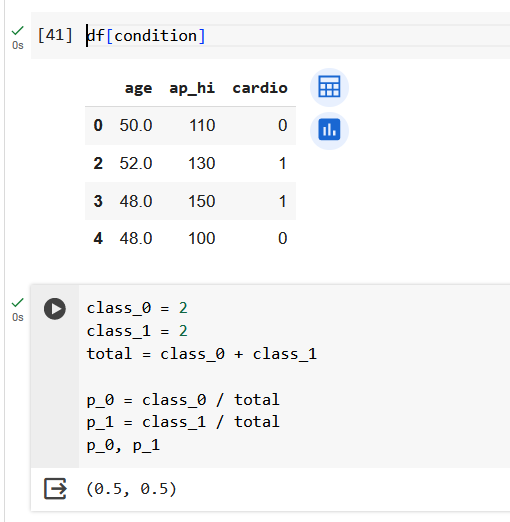Run the class probability code cell
The height and width of the screenshot is (522, 510).
pos(55,309)
